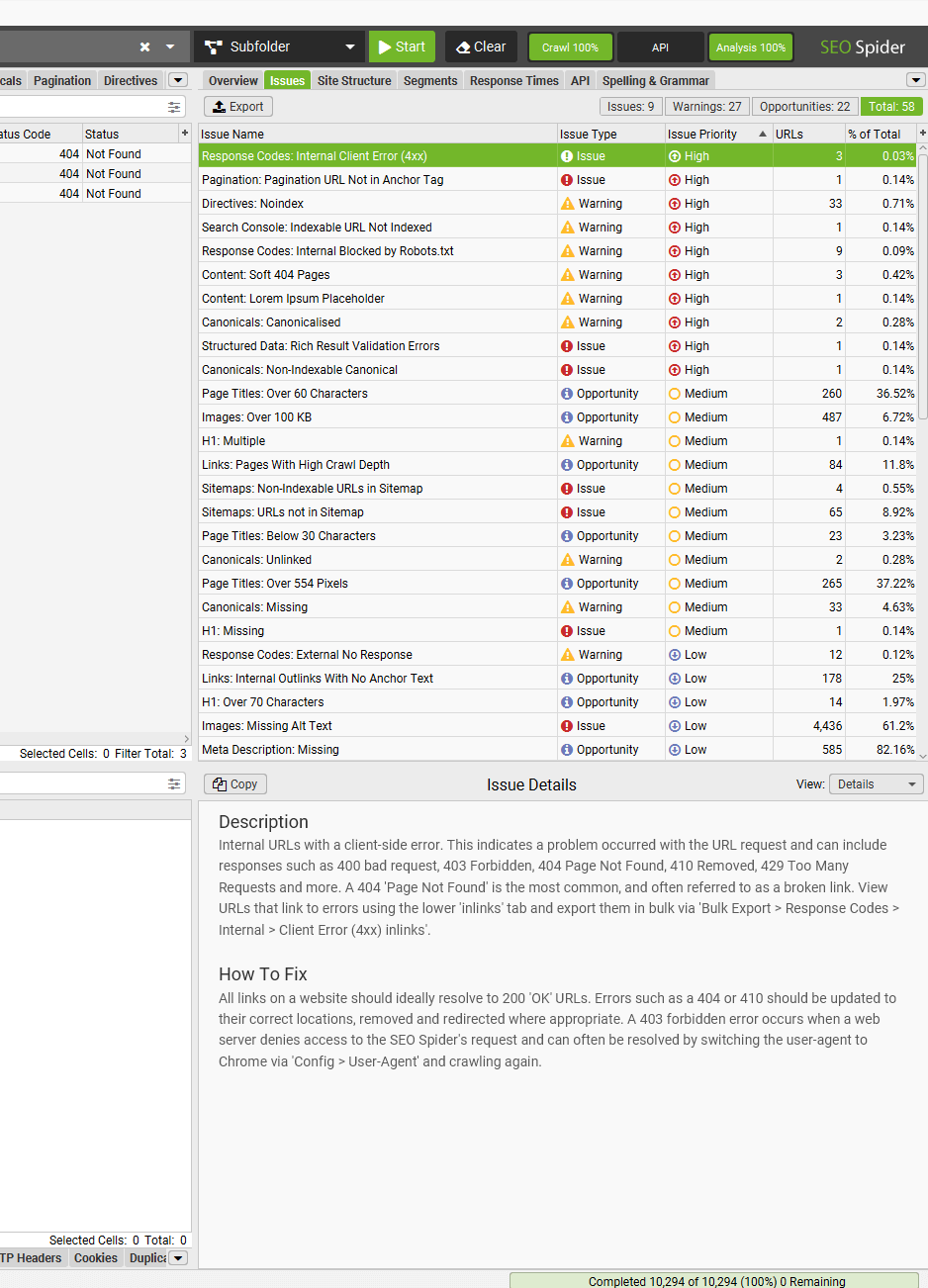Add a column with the plus icon
Screen dimensions: 928x1288
click(183, 133)
